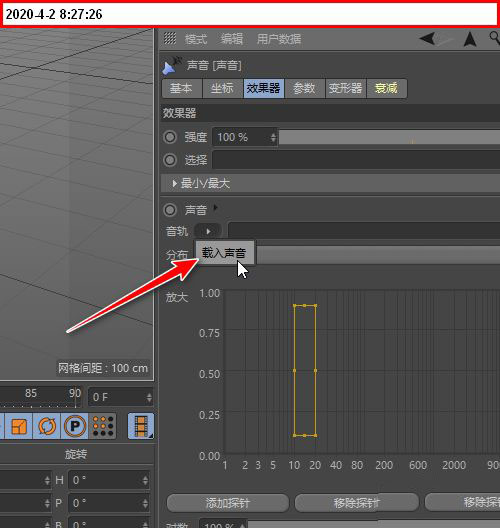Click the sound effector object icon
500x528 pixels.
[x=171, y=65]
